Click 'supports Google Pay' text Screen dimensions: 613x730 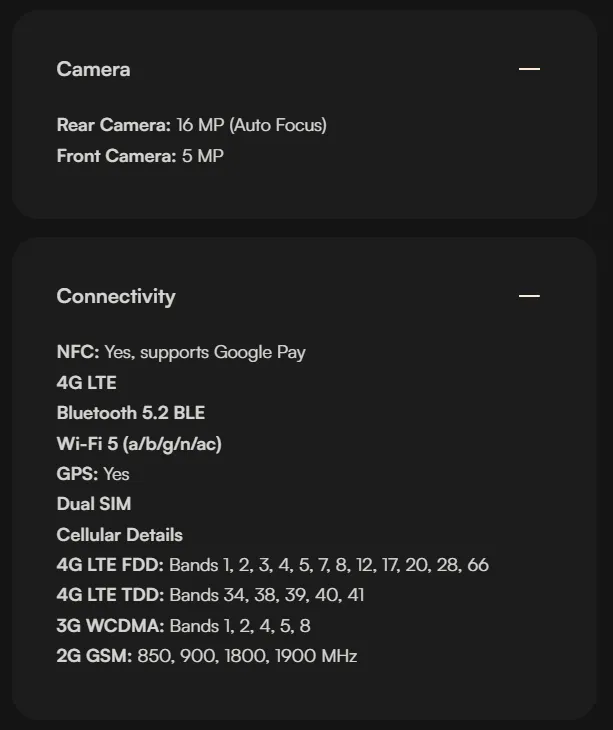click(223, 352)
